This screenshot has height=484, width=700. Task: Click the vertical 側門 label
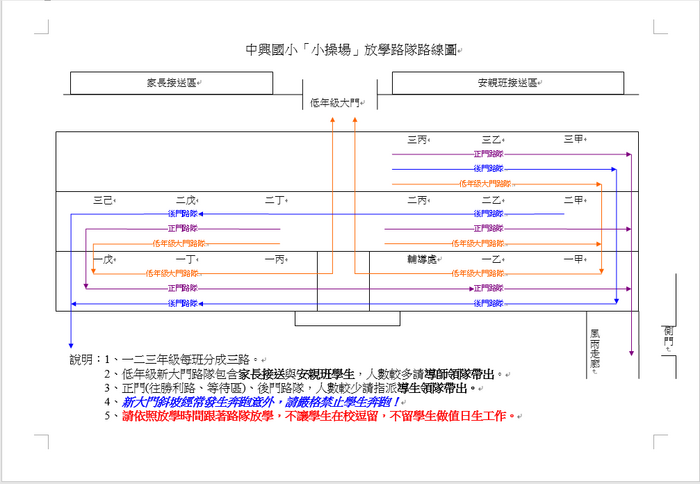tap(668, 336)
